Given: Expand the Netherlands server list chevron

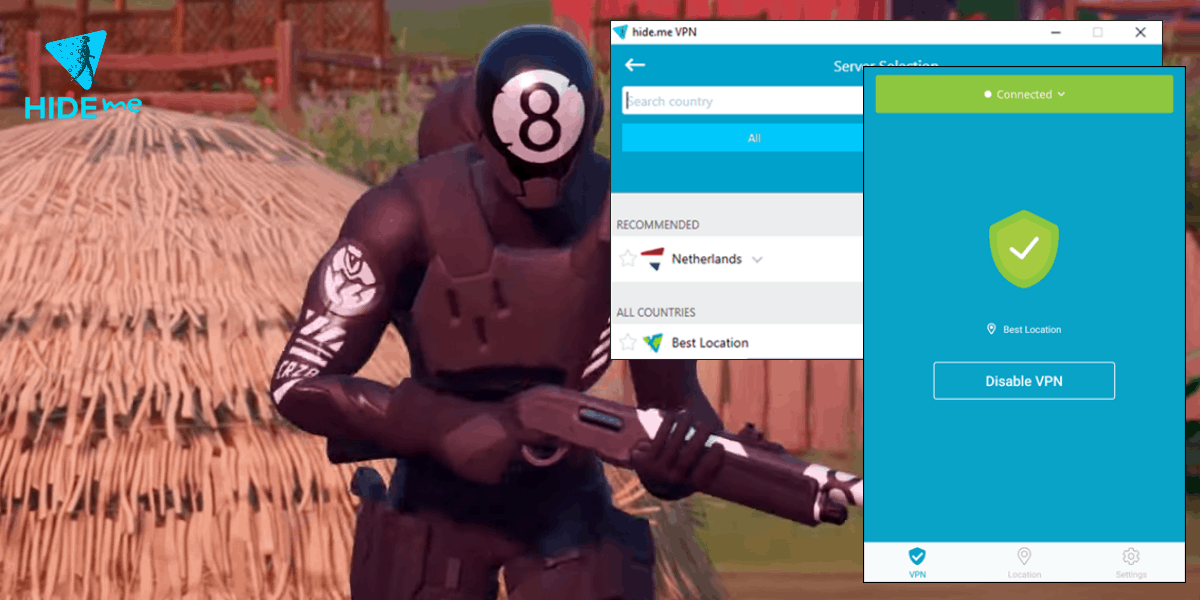Looking at the screenshot, I should point(757,260).
